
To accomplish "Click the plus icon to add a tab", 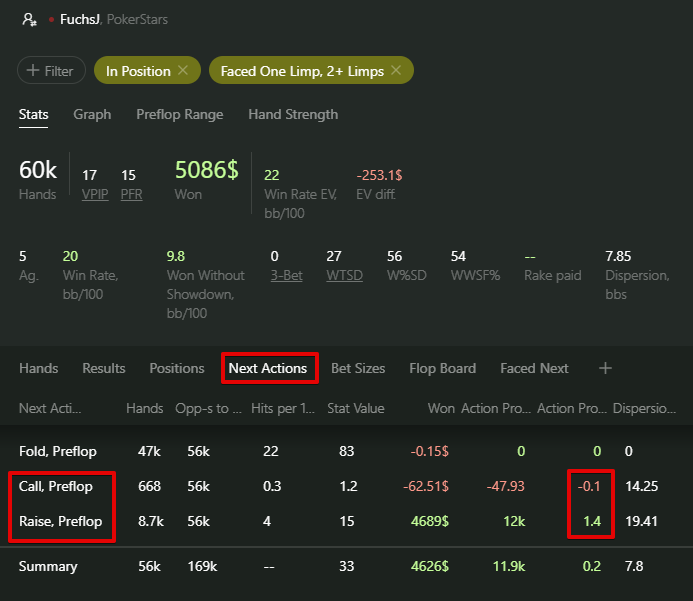I will [605, 368].
